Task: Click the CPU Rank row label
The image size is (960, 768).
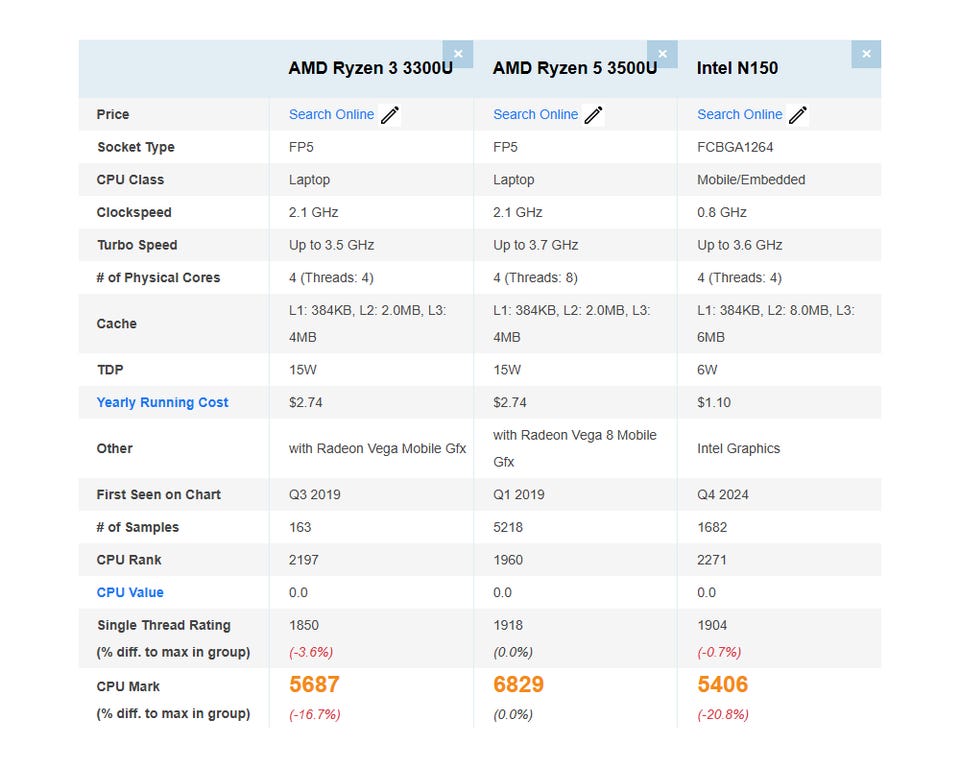Action: tap(129, 560)
